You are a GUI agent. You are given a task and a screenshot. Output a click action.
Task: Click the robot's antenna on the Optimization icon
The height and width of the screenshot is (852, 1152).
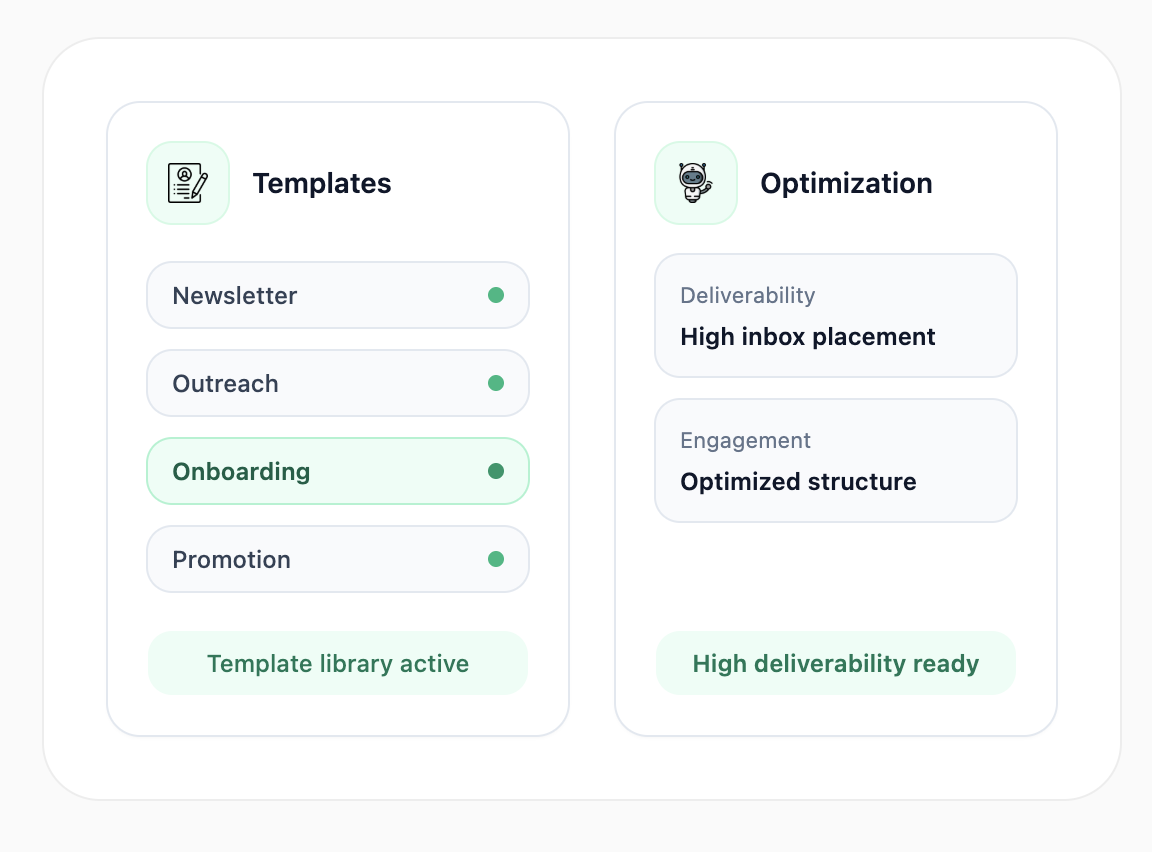[681, 166]
